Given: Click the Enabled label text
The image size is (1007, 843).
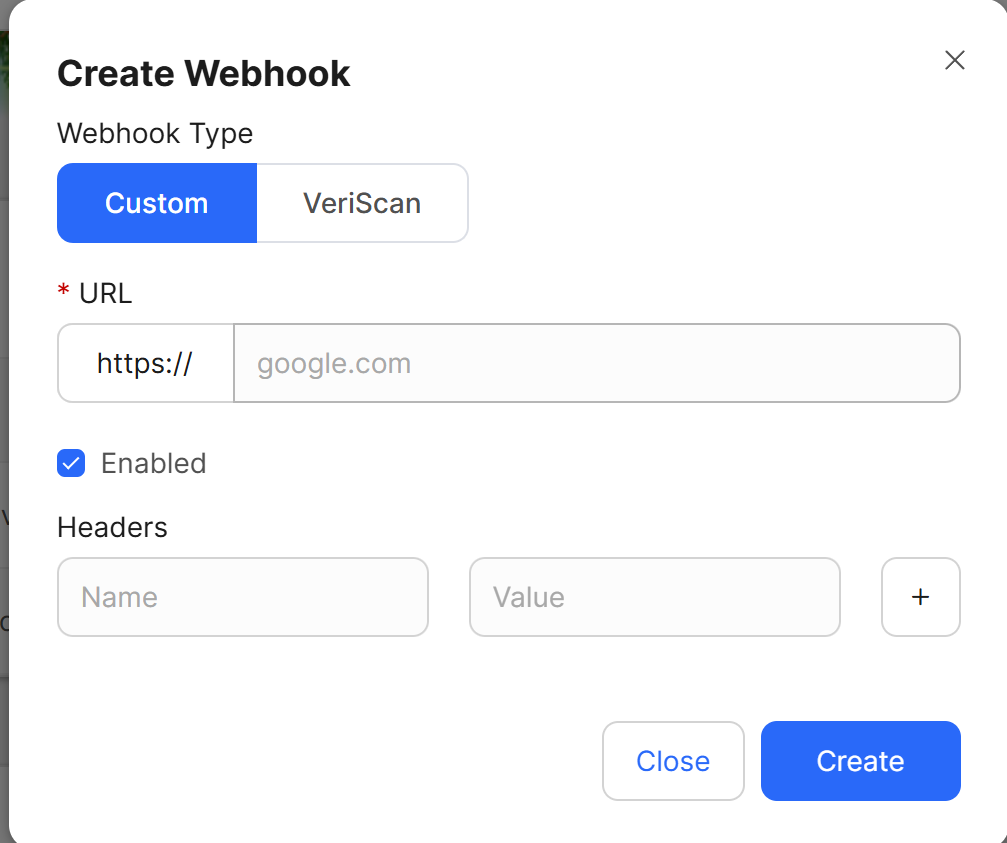Looking at the screenshot, I should [153, 463].
